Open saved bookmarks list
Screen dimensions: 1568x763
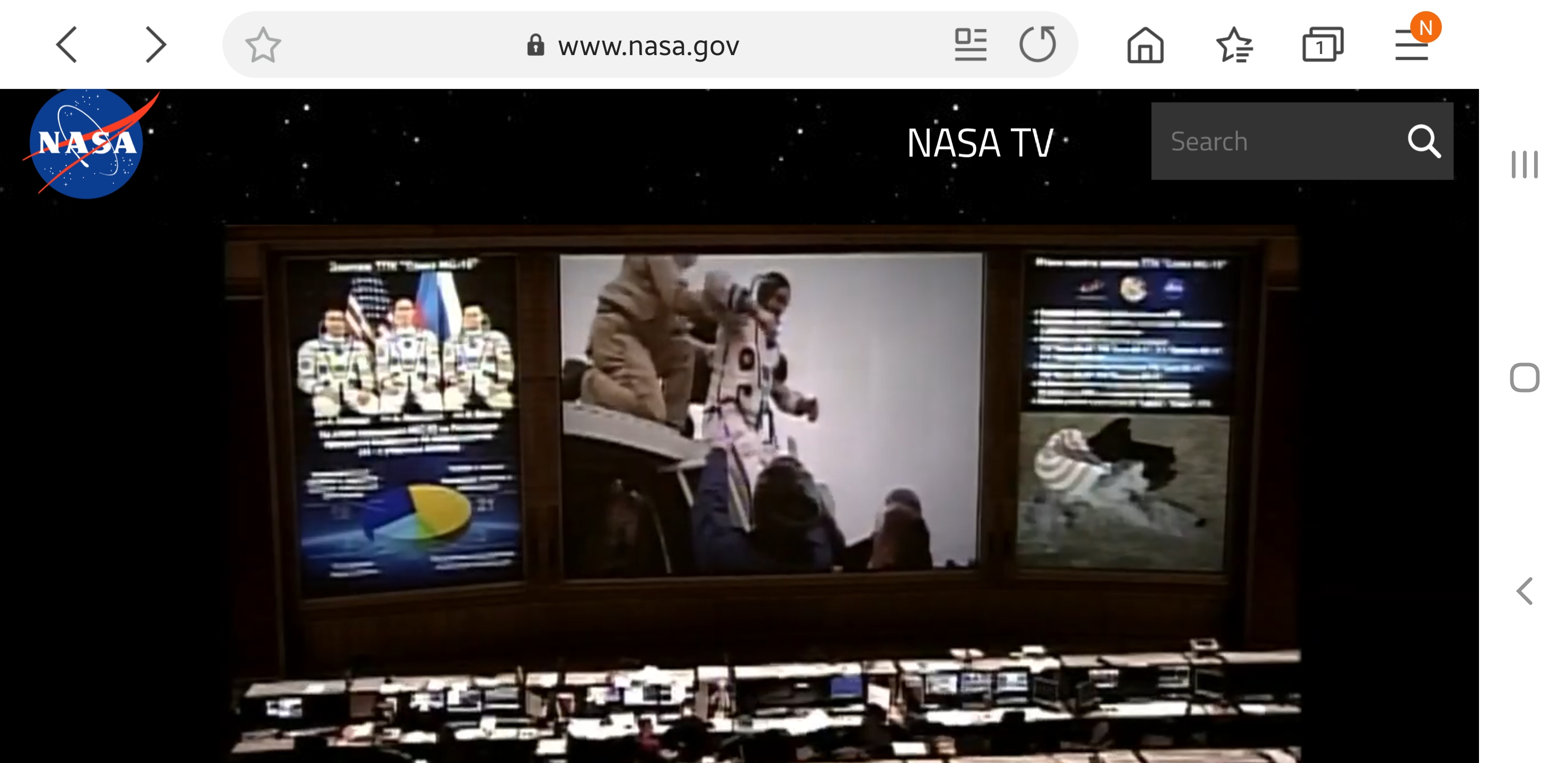[1234, 46]
